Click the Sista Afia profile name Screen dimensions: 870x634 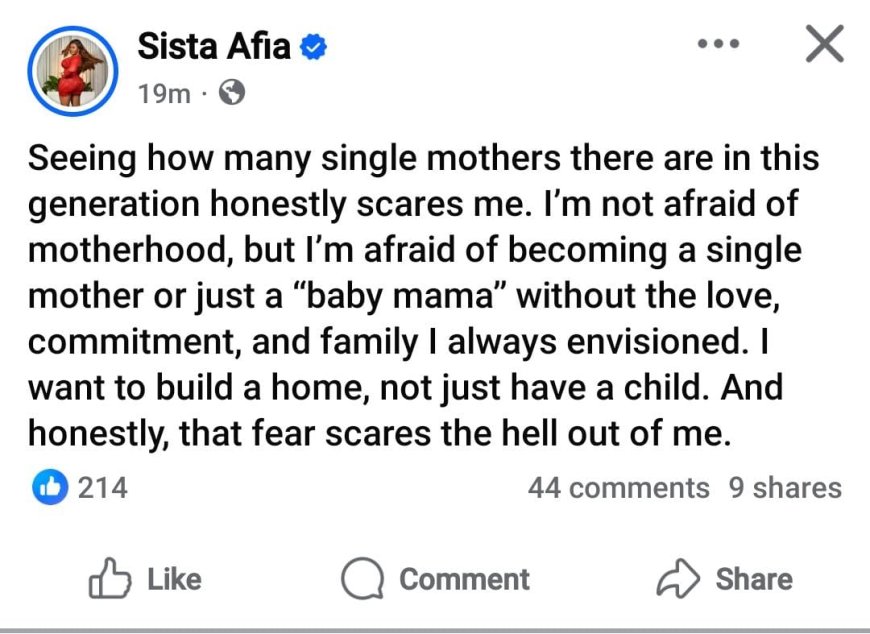click(x=214, y=46)
